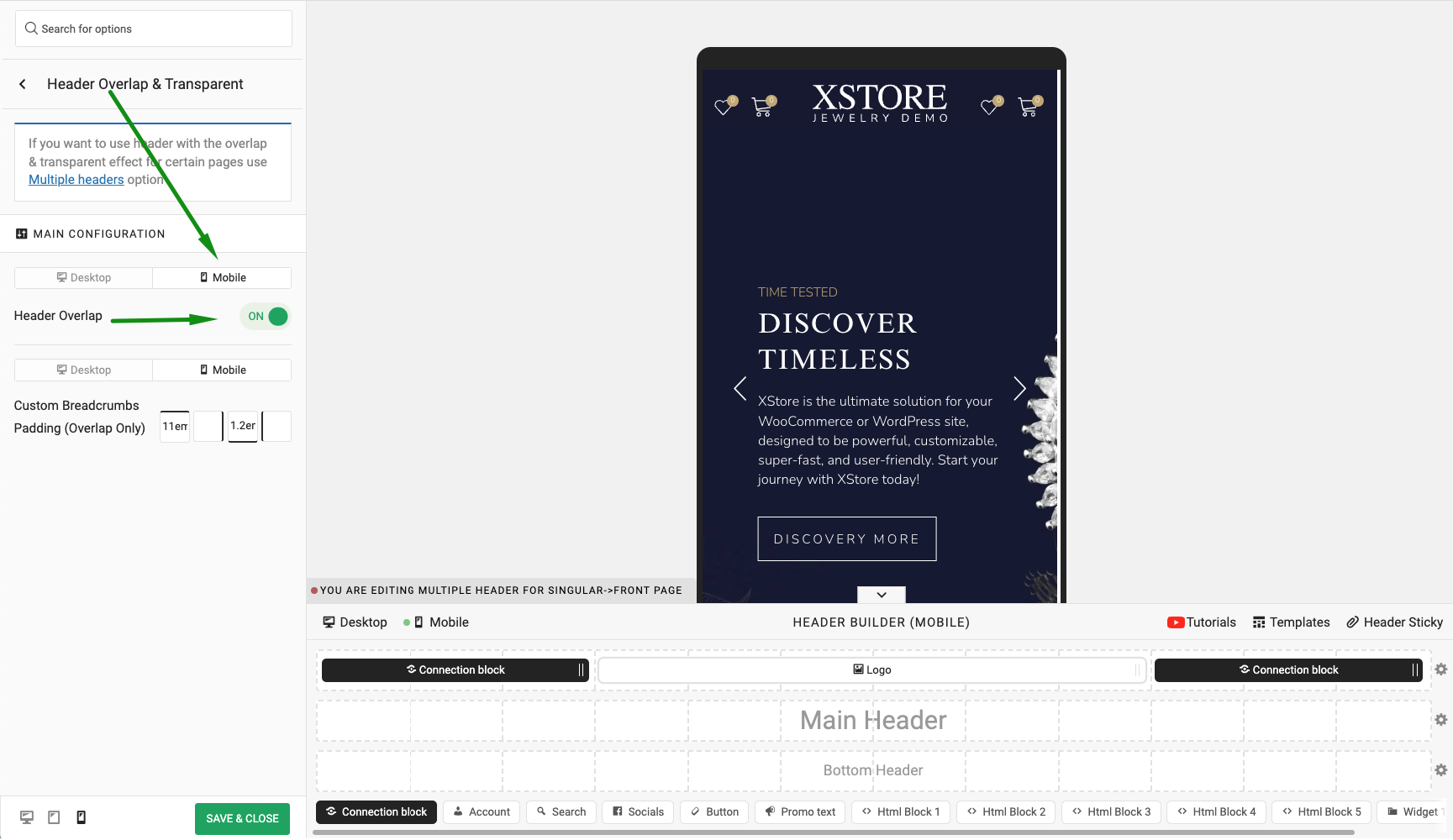Click the SAVE & CLOSE button
The height and width of the screenshot is (840, 1453).
tap(242, 819)
